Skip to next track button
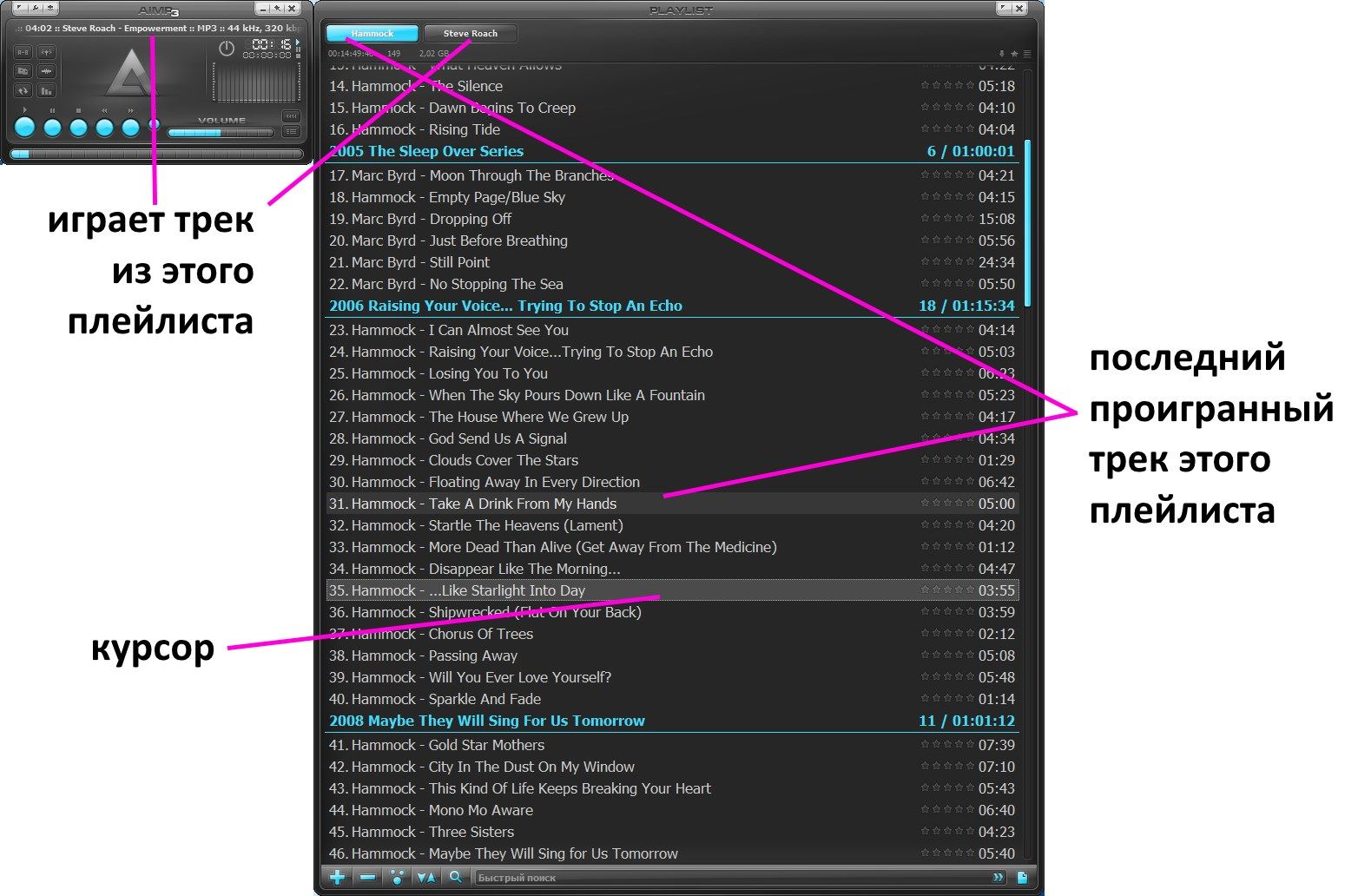 coord(130,128)
